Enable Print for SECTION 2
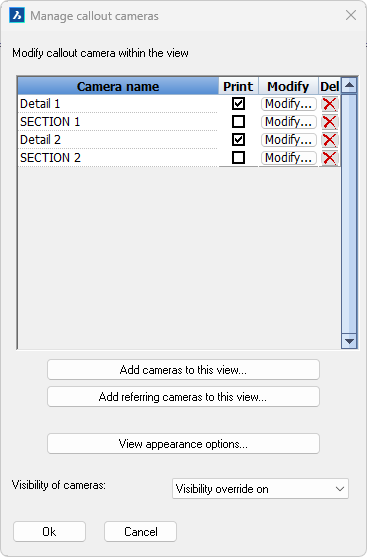Viewport: 367px width, 557px height. coord(238,157)
